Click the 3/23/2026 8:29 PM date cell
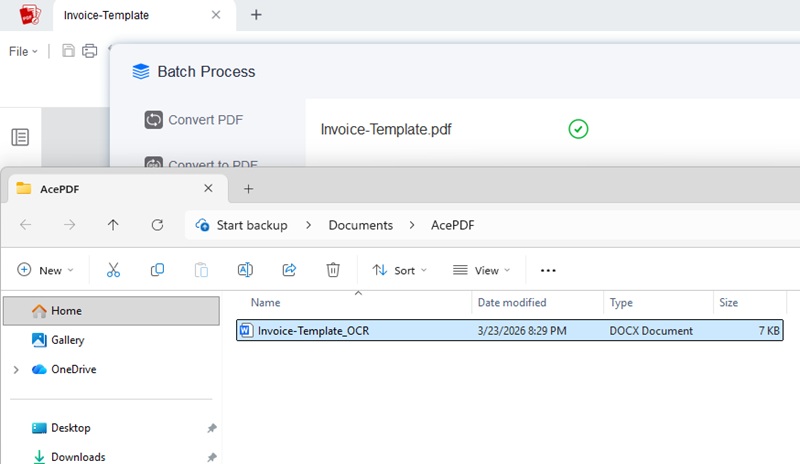The image size is (800, 464). pyautogui.click(x=521, y=331)
